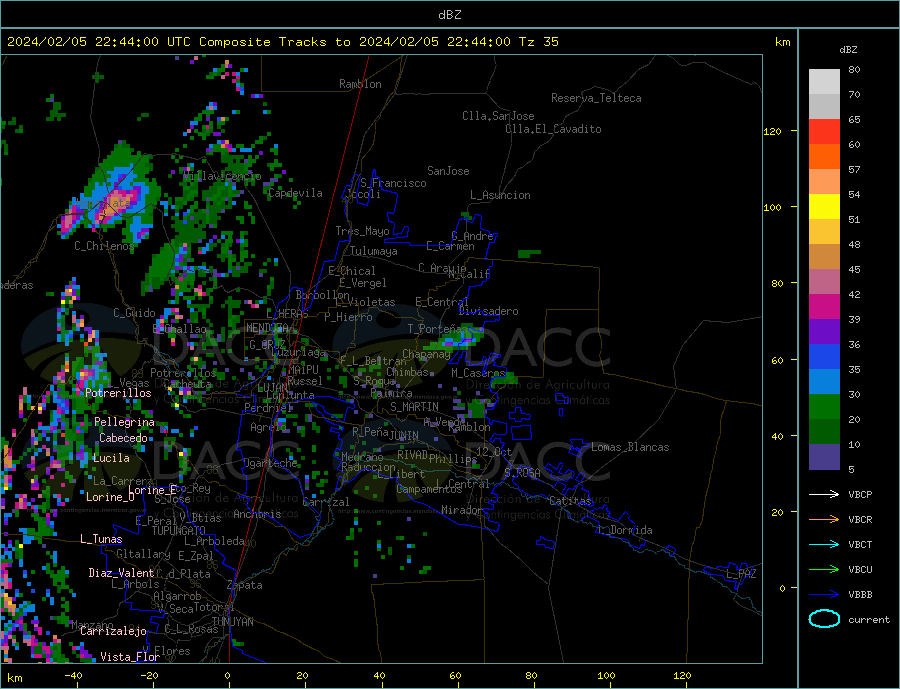Click the Lomas_Blancas label
The width and height of the screenshot is (900, 689).
tap(630, 447)
